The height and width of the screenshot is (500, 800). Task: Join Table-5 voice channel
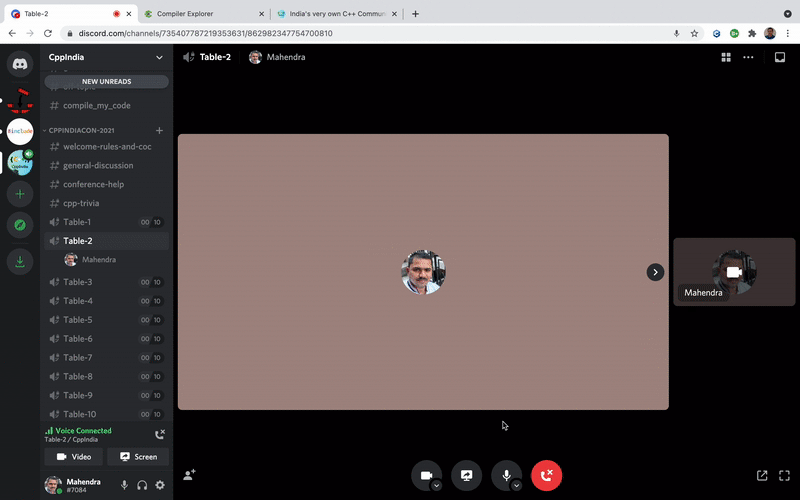107,320
